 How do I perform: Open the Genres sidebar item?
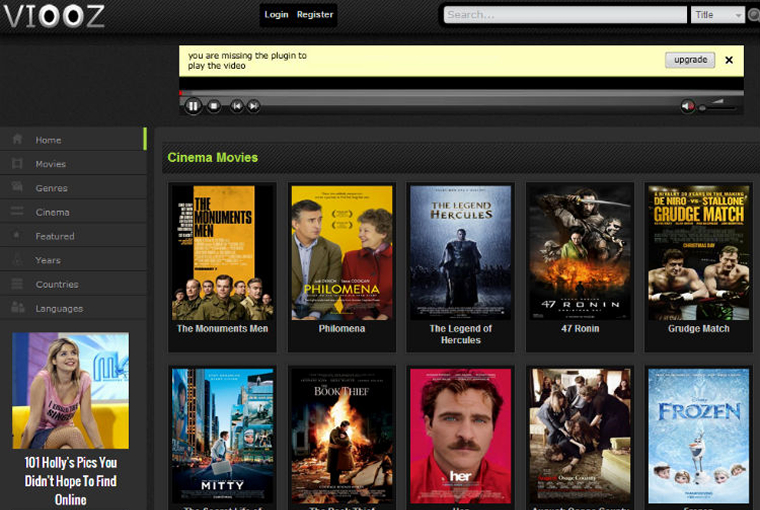[x=51, y=188]
